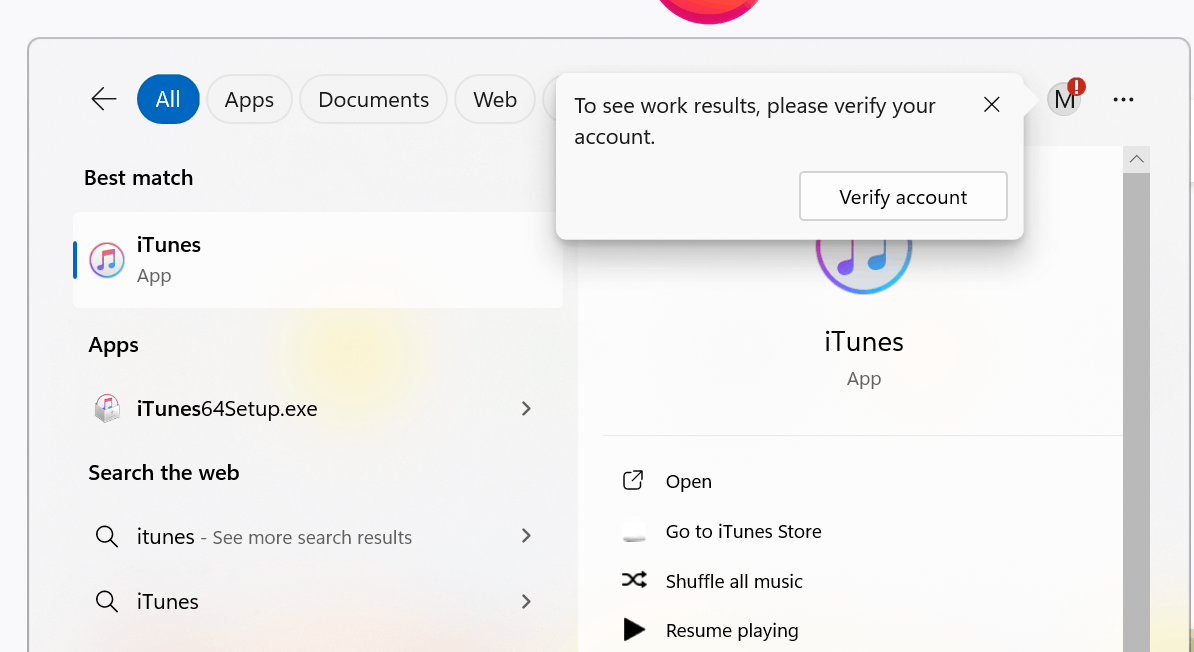Switch to the Documents filter tab
The width and height of the screenshot is (1194, 652).
pyautogui.click(x=373, y=99)
